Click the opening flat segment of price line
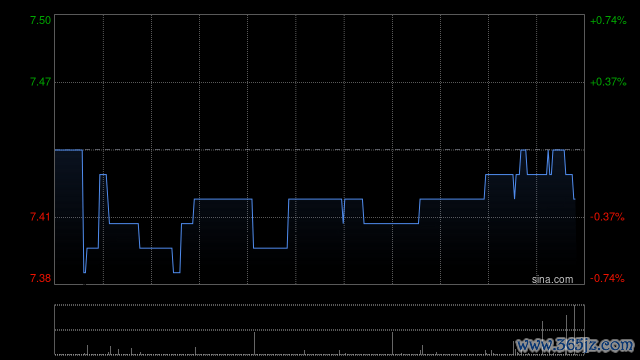 [x=69, y=150]
